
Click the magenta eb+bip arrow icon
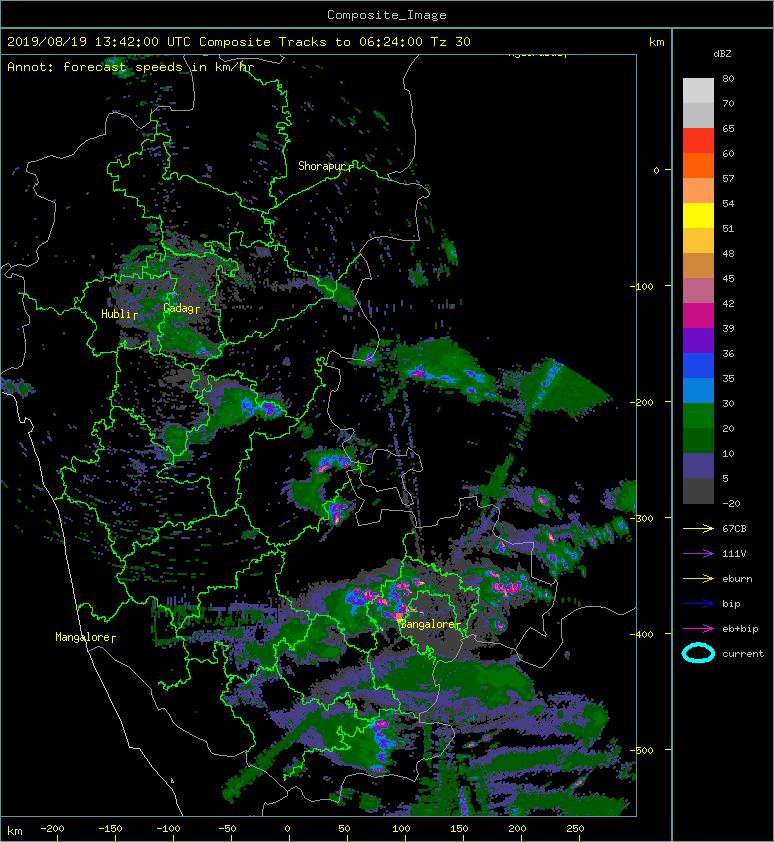tap(698, 628)
